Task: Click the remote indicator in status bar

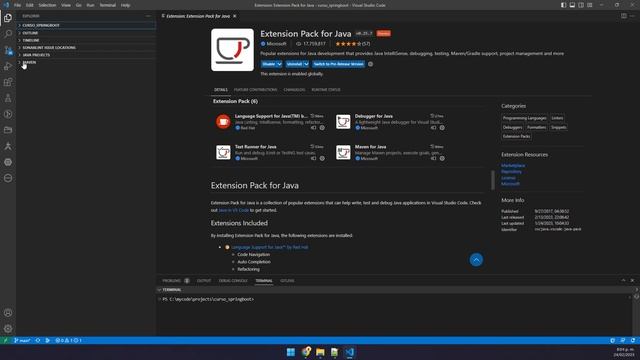Action: (5, 340)
